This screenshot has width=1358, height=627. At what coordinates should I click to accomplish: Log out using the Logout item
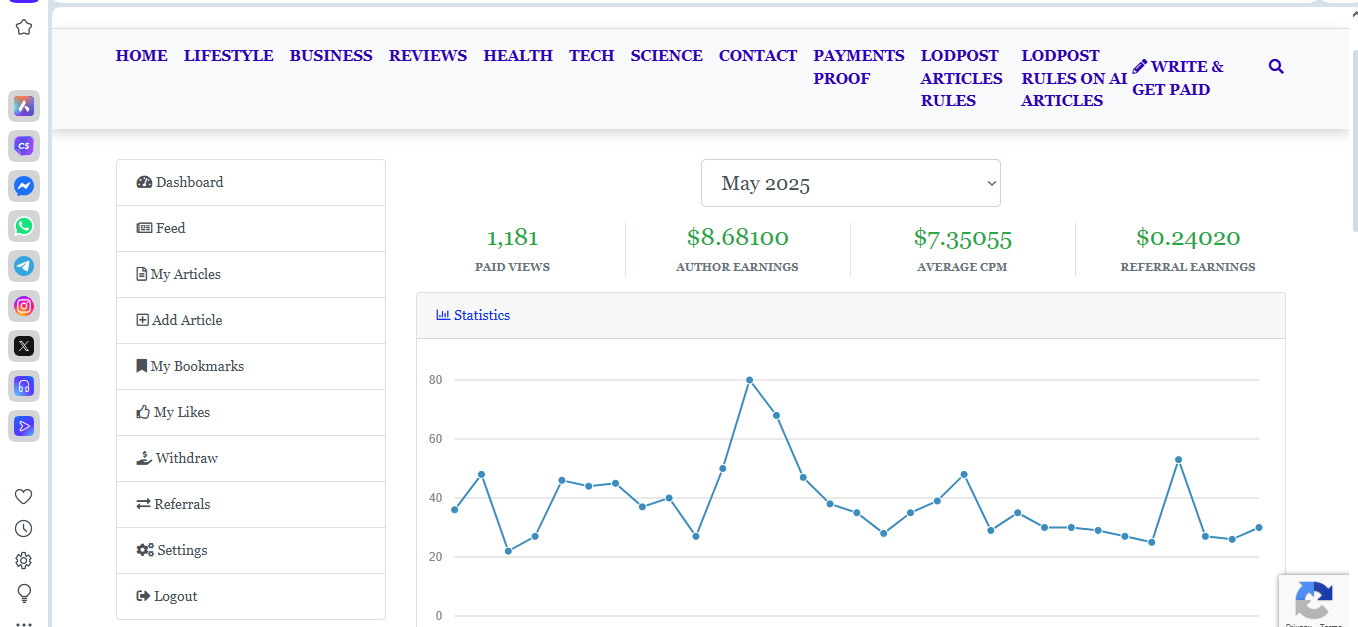pyautogui.click(x=175, y=596)
